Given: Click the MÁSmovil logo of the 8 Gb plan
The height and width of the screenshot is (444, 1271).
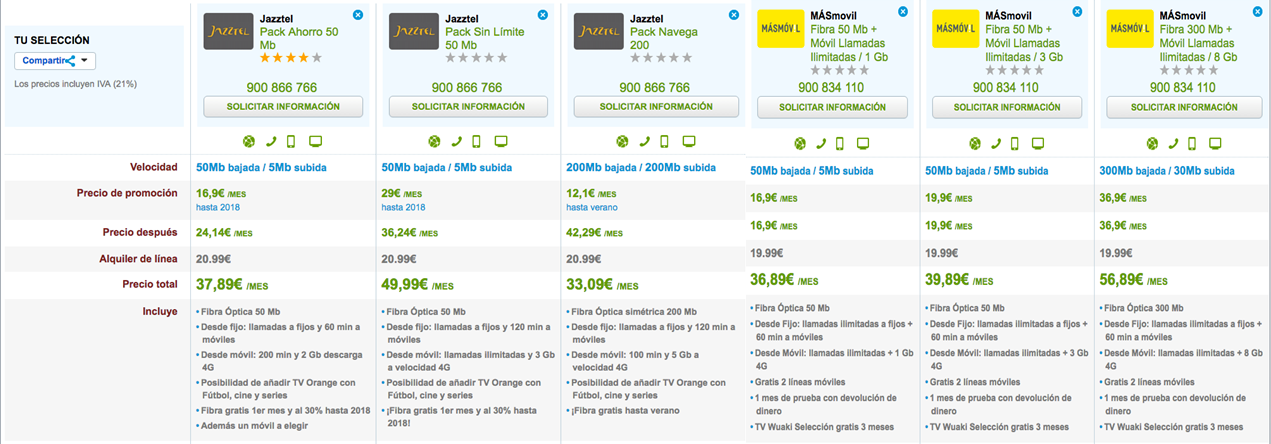Looking at the screenshot, I should (1132, 28).
